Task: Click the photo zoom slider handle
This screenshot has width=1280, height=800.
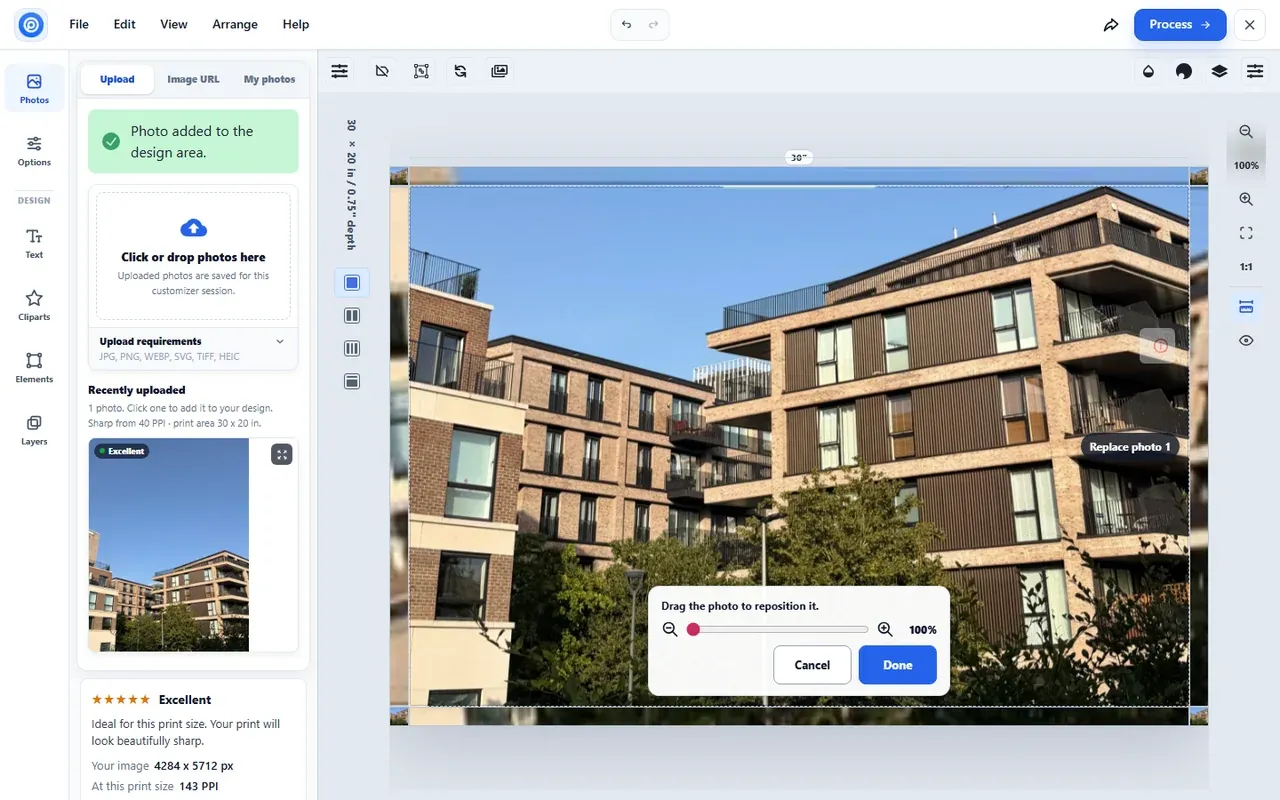Action: [693, 629]
